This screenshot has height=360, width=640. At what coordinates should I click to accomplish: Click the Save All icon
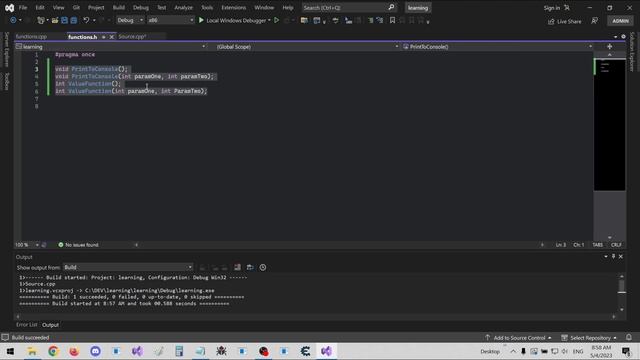74,20
